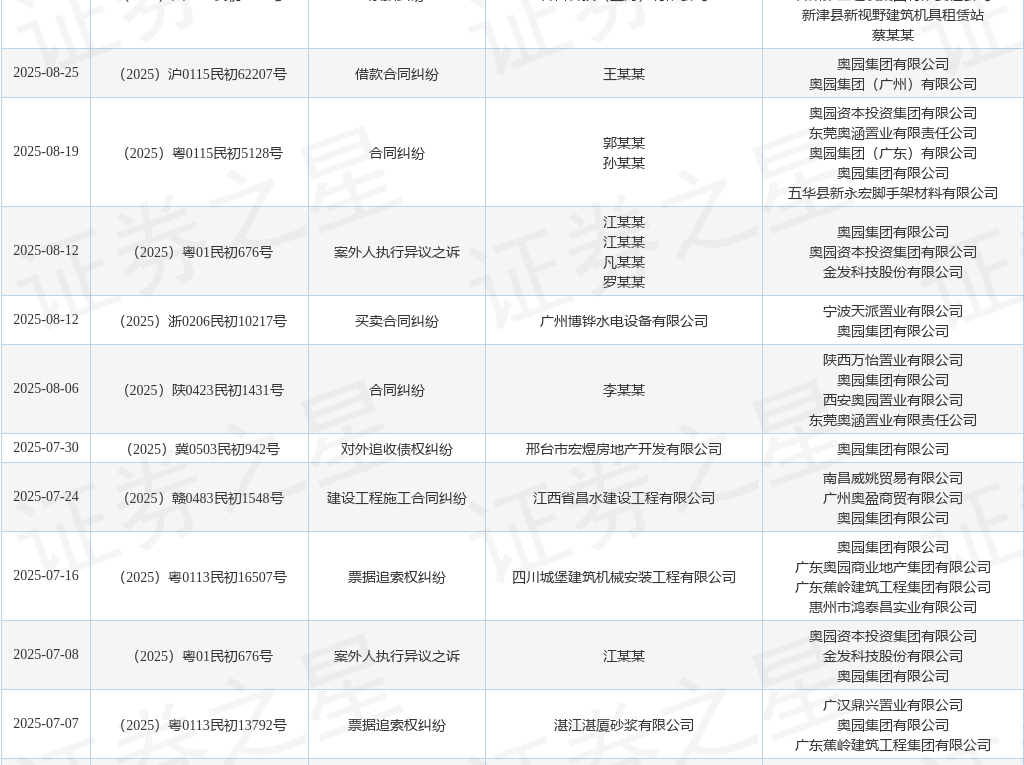Click 江西省昌水建设工程有限公司

point(624,498)
